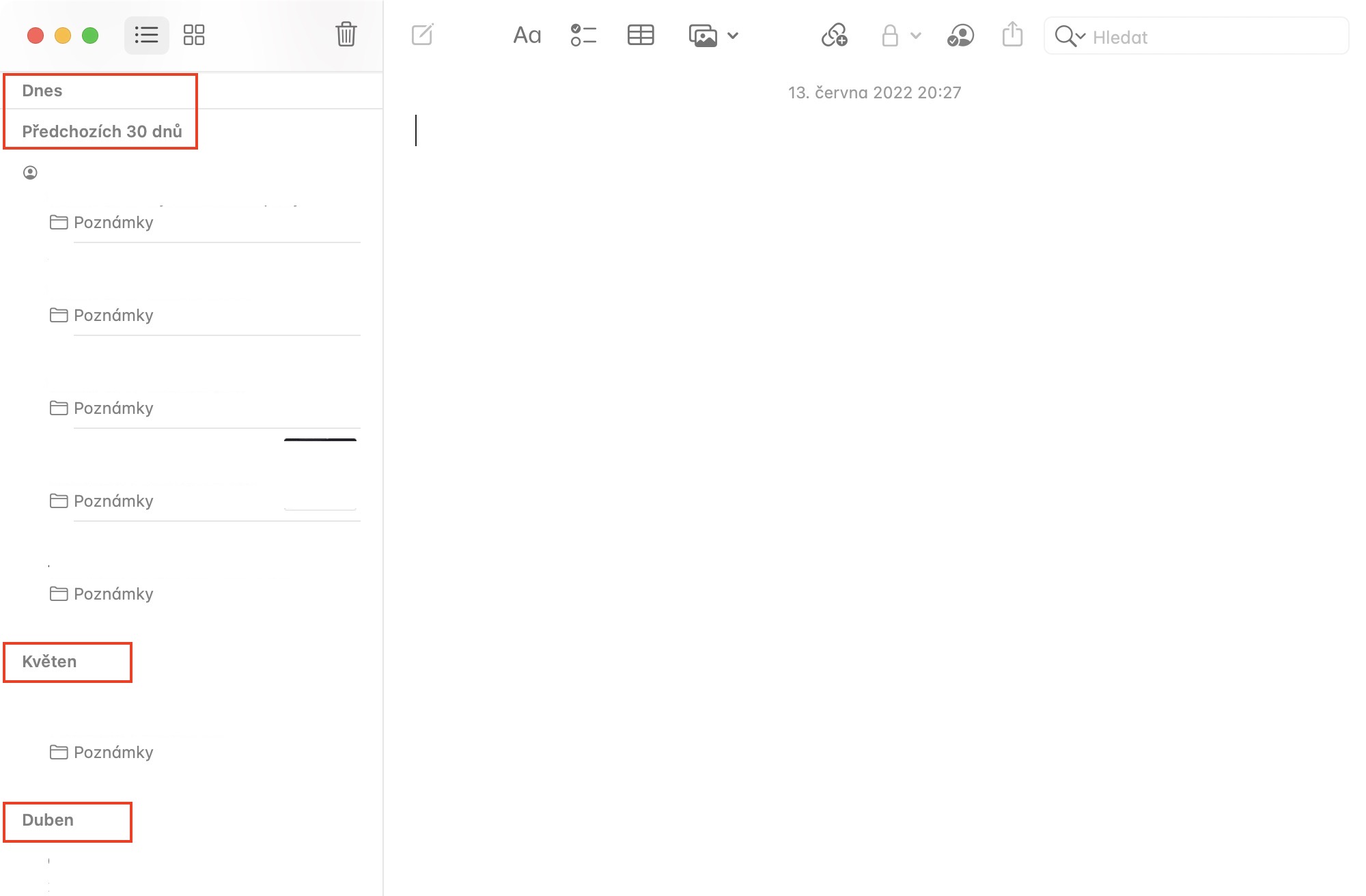
Task: Open the collaboration people icon
Action: tap(960, 36)
